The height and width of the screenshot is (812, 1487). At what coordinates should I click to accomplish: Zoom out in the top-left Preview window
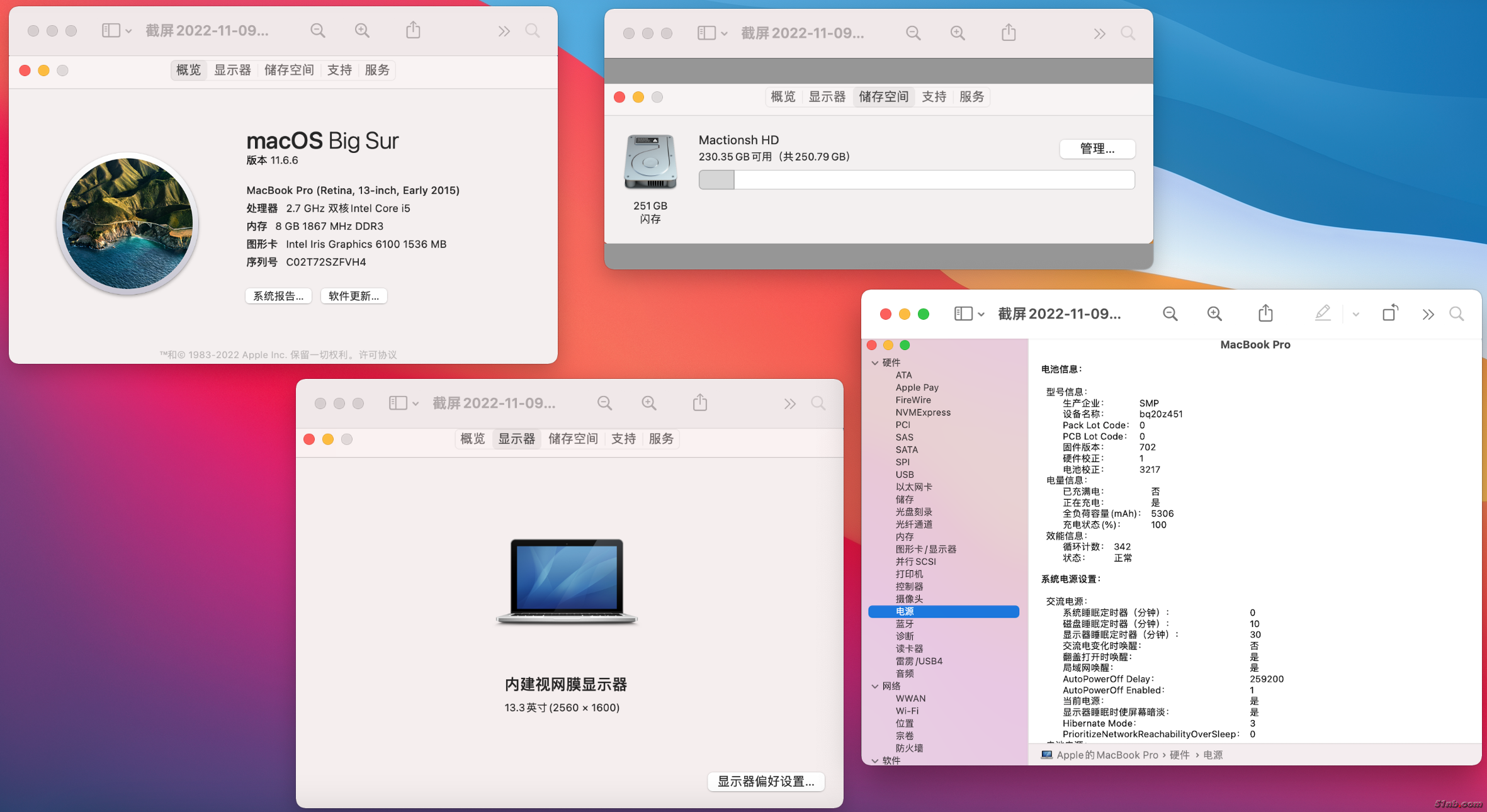pos(318,30)
